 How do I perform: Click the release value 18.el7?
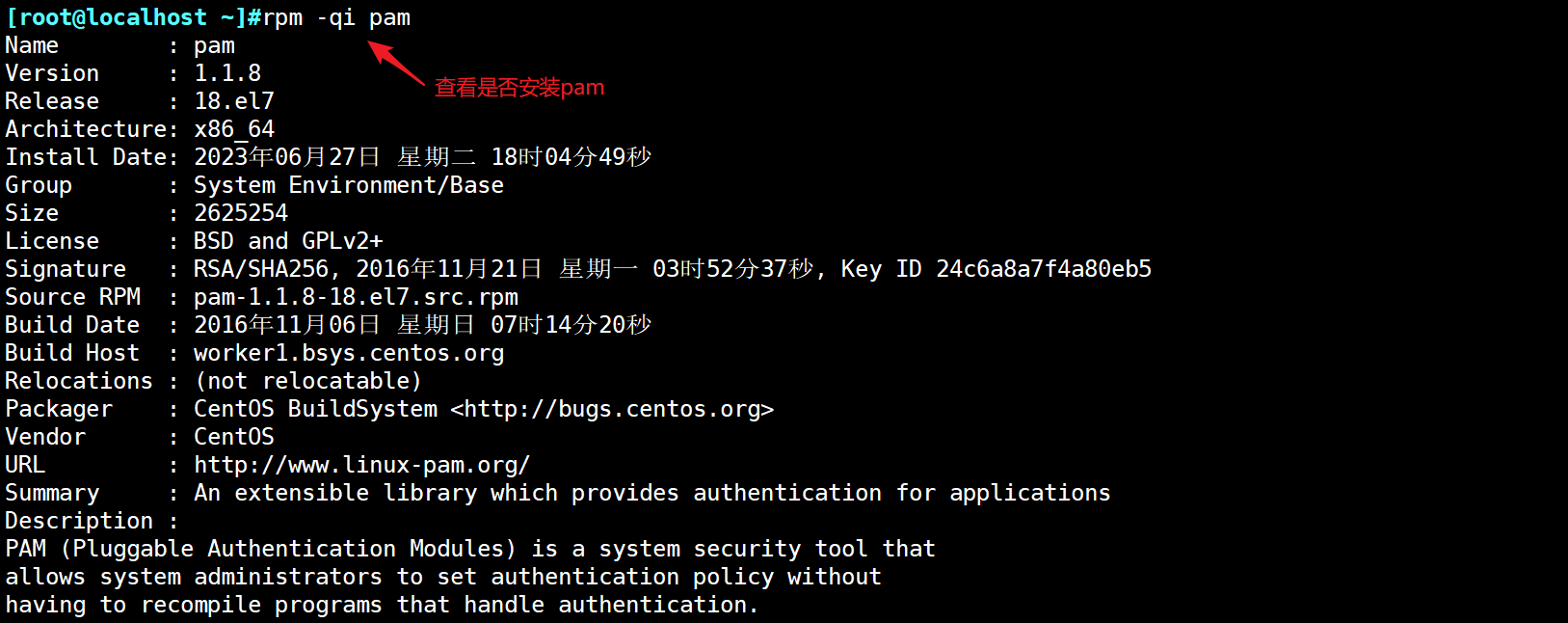234,101
